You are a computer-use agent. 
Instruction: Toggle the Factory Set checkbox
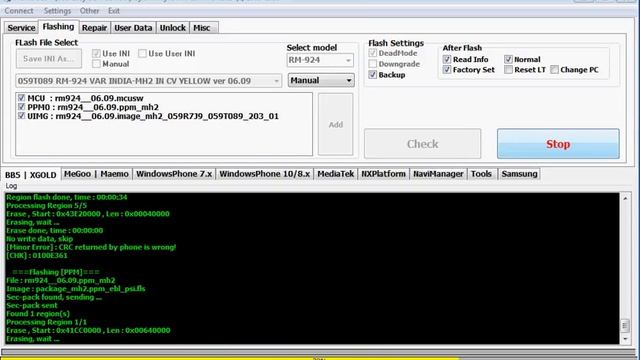click(447, 70)
